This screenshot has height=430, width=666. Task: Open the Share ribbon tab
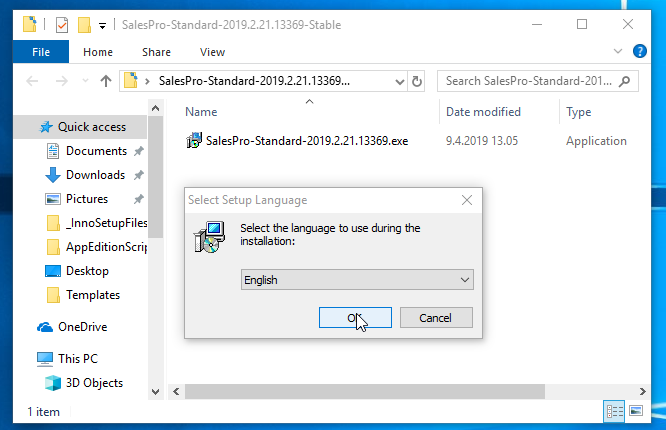point(156,52)
